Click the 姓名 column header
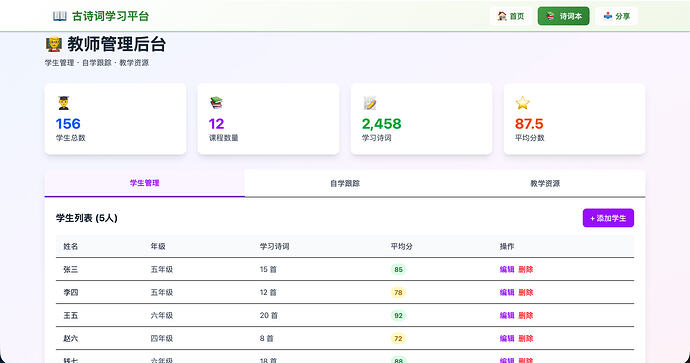The height and width of the screenshot is (363, 690). 71,246
